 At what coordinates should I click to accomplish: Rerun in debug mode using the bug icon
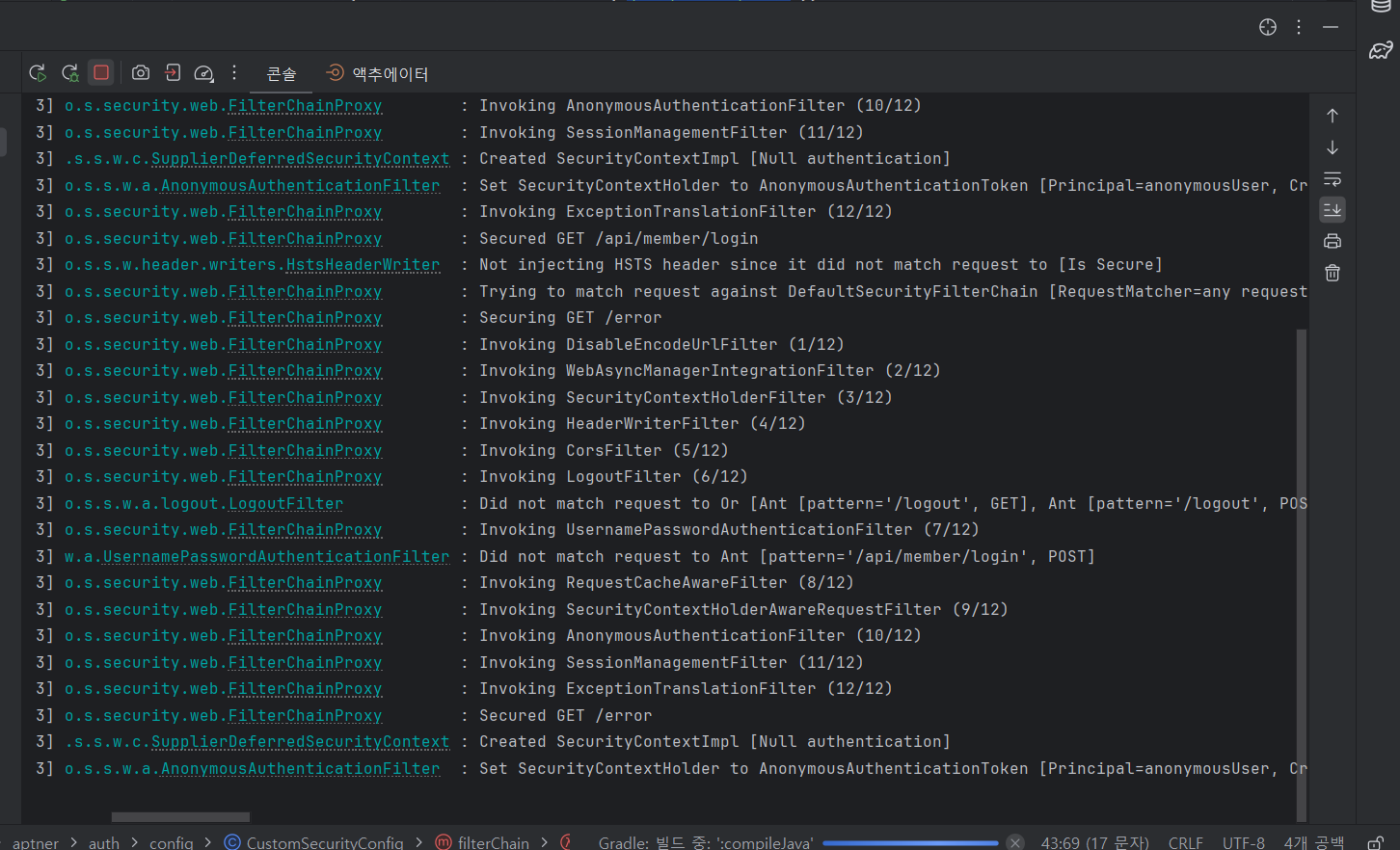coord(69,72)
